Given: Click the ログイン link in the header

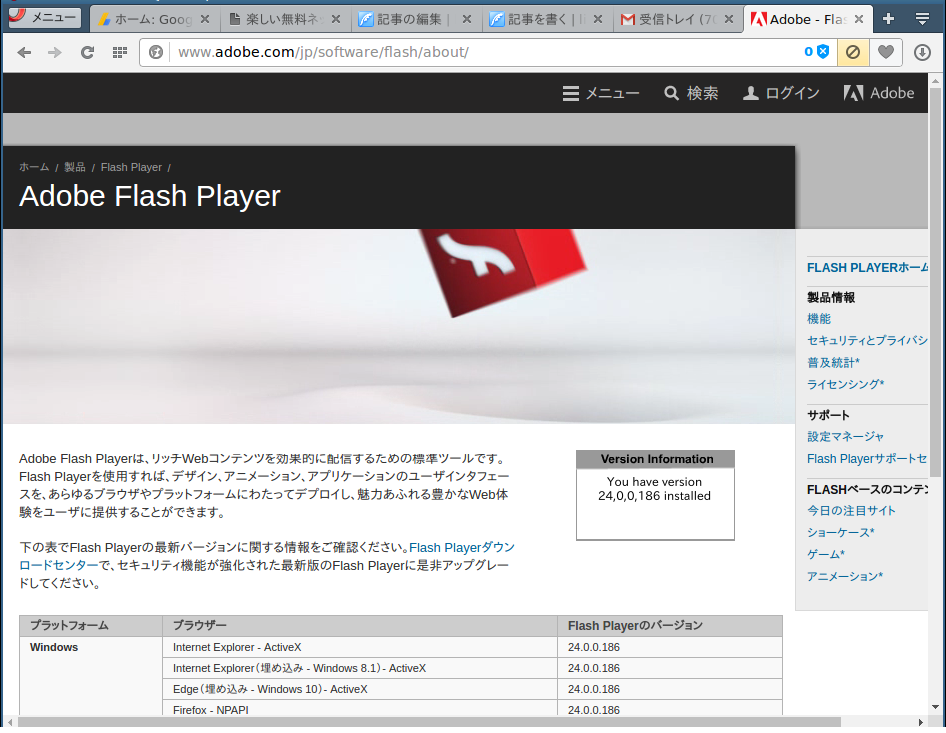Looking at the screenshot, I should coord(781,94).
